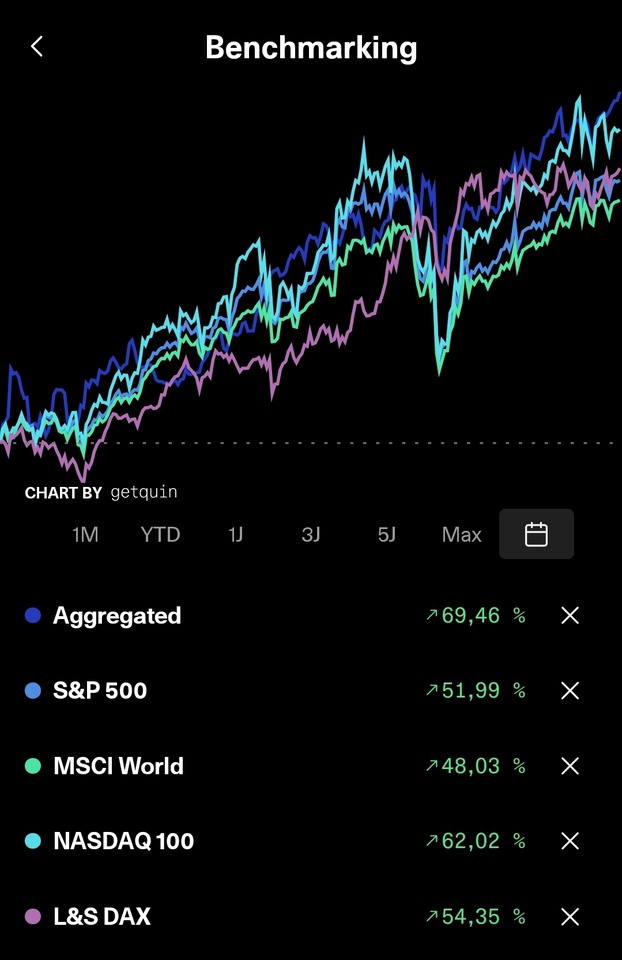Delete the NASDAQ 100 benchmark row
622x960 pixels.
click(570, 841)
